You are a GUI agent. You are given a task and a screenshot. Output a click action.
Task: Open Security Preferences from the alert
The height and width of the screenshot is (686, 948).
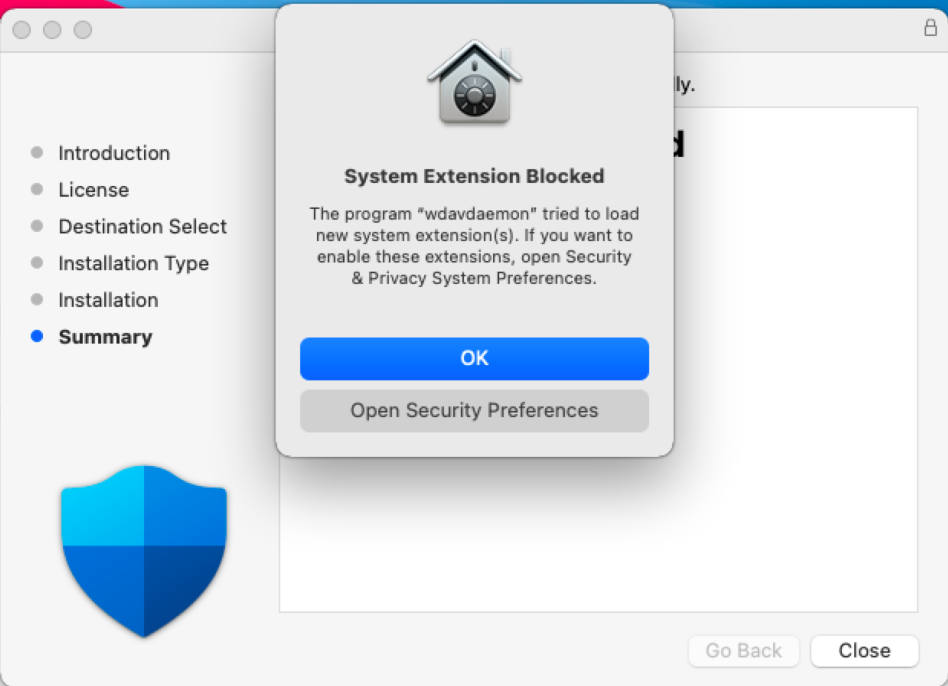[x=474, y=410]
